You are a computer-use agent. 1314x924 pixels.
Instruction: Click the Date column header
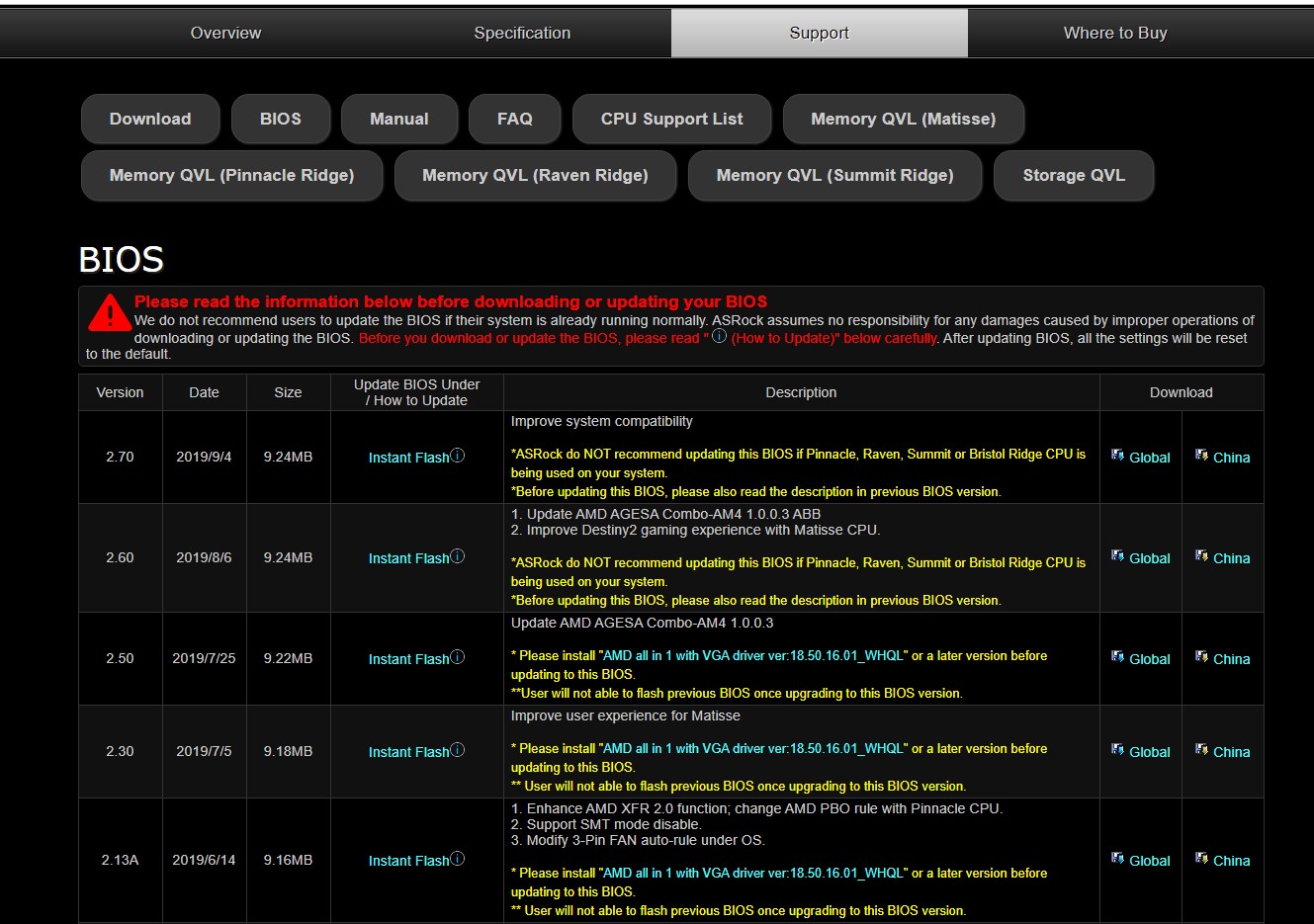(204, 392)
